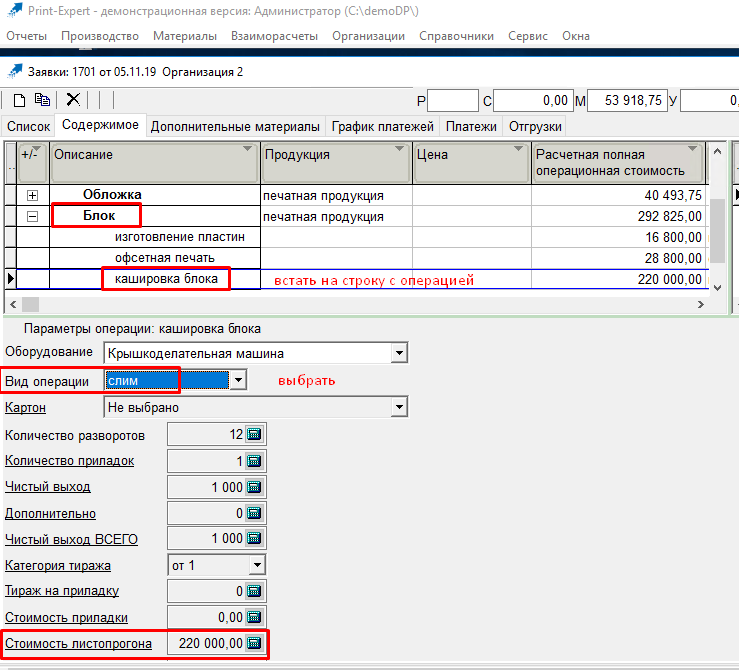Switch to the График платежей tab

[x=382, y=127]
